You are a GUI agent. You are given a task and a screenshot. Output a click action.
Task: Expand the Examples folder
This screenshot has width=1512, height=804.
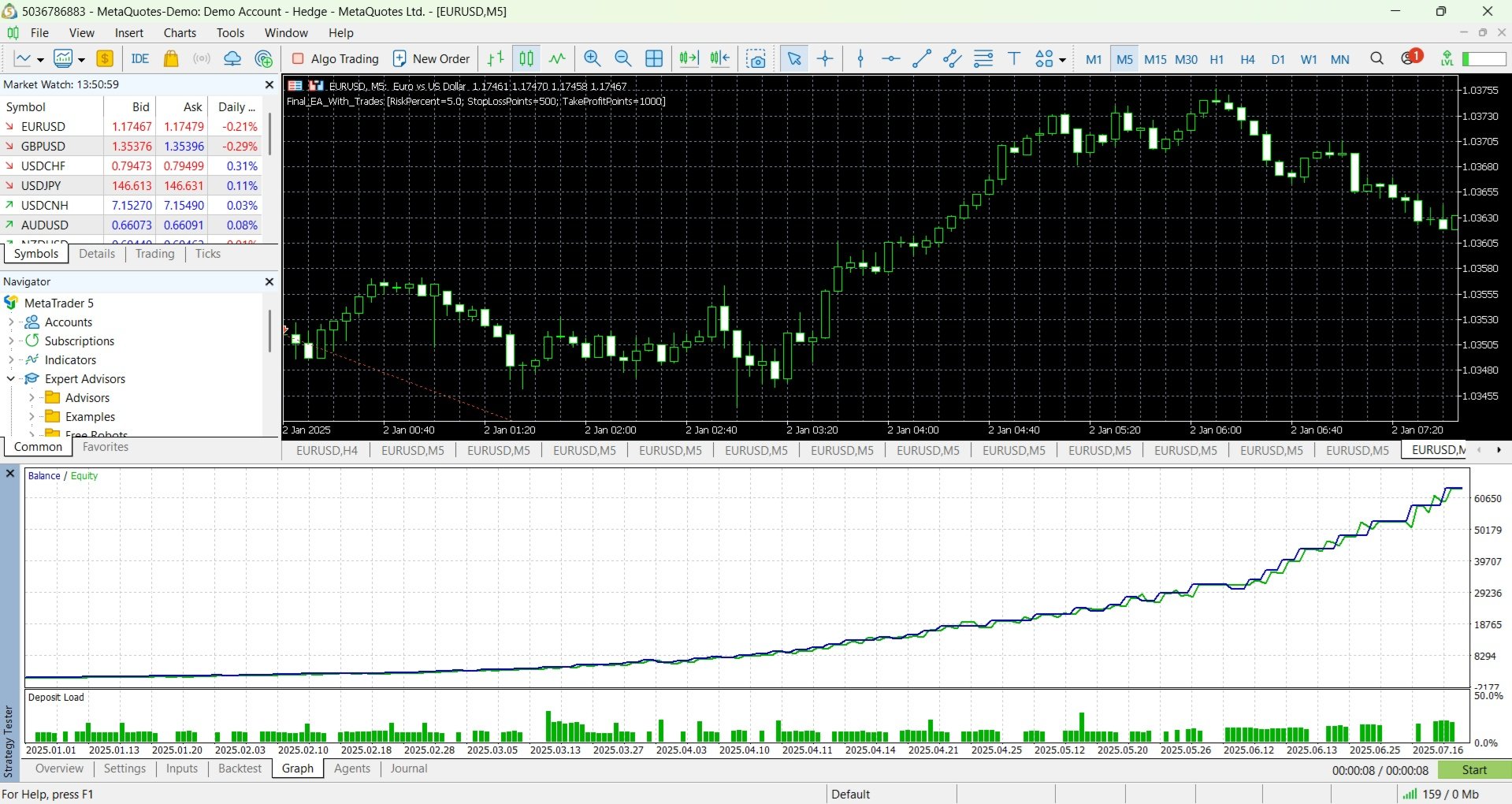point(32,416)
